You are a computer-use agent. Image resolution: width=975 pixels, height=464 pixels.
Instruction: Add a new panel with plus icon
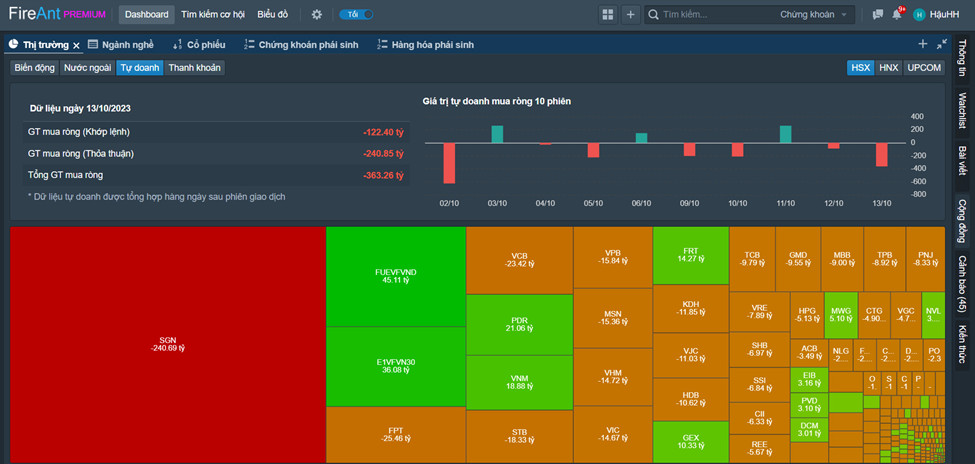coord(630,14)
